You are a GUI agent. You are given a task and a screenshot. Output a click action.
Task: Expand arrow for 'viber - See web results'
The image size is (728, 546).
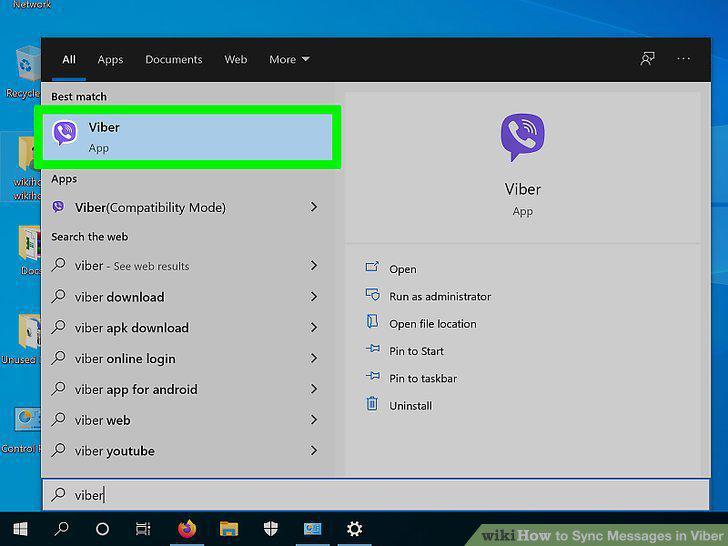tap(314, 266)
